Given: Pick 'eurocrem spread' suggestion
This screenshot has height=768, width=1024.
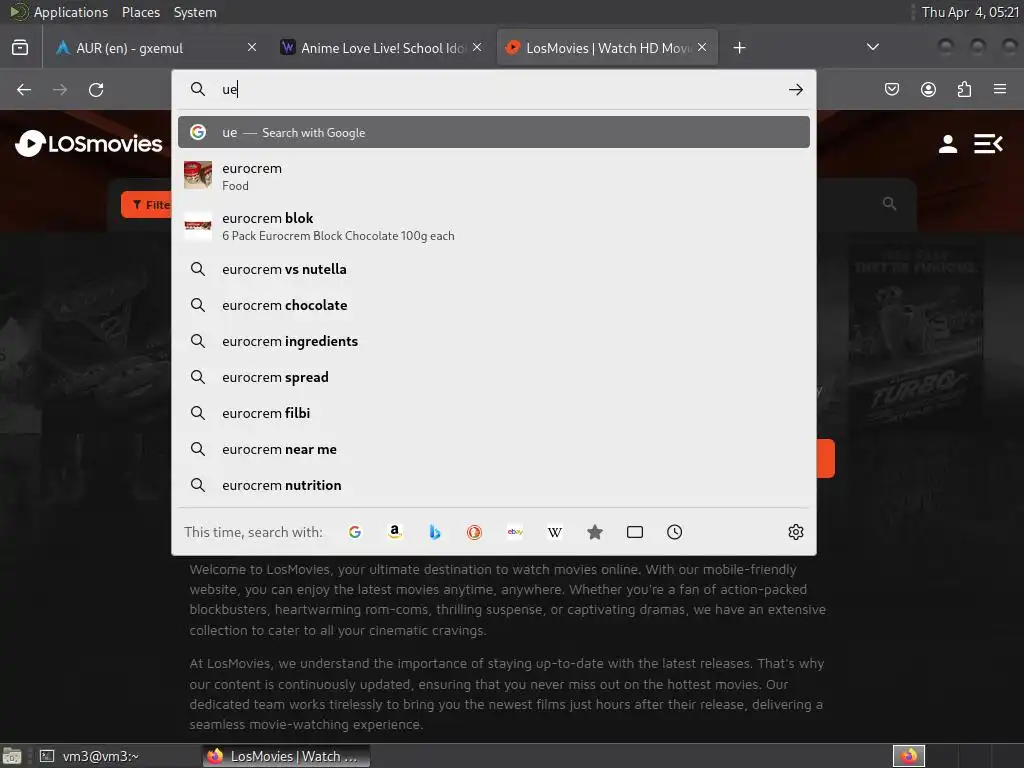Looking at the screenshot, I should tap(494, 377).
